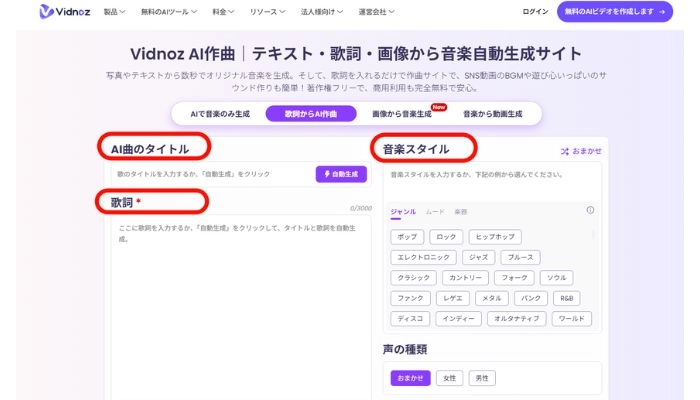This screenshot has width=700, height=400.
Task: Switch to 音楽から動画生成 tab
Action: coord(492,114)
